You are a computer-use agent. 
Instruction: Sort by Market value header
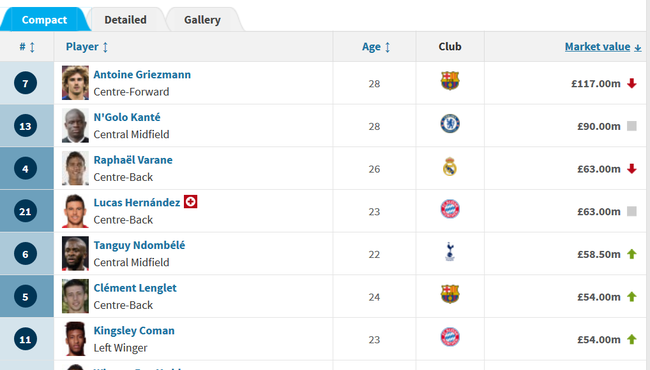603,47
